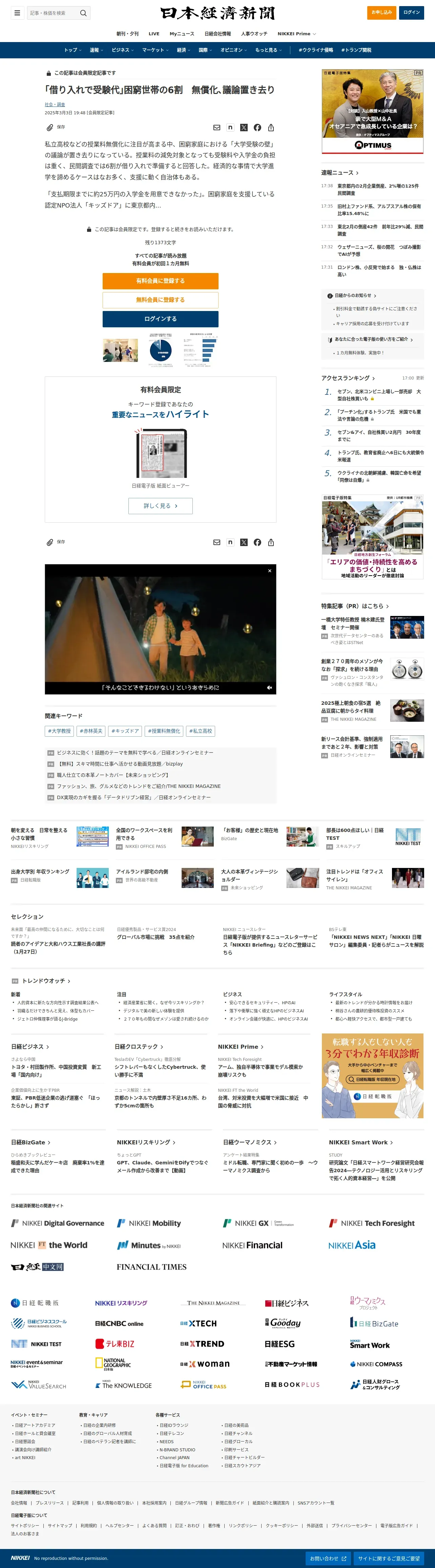Open the OPTIMUS advertisement banner

click(x=372, y=111)
